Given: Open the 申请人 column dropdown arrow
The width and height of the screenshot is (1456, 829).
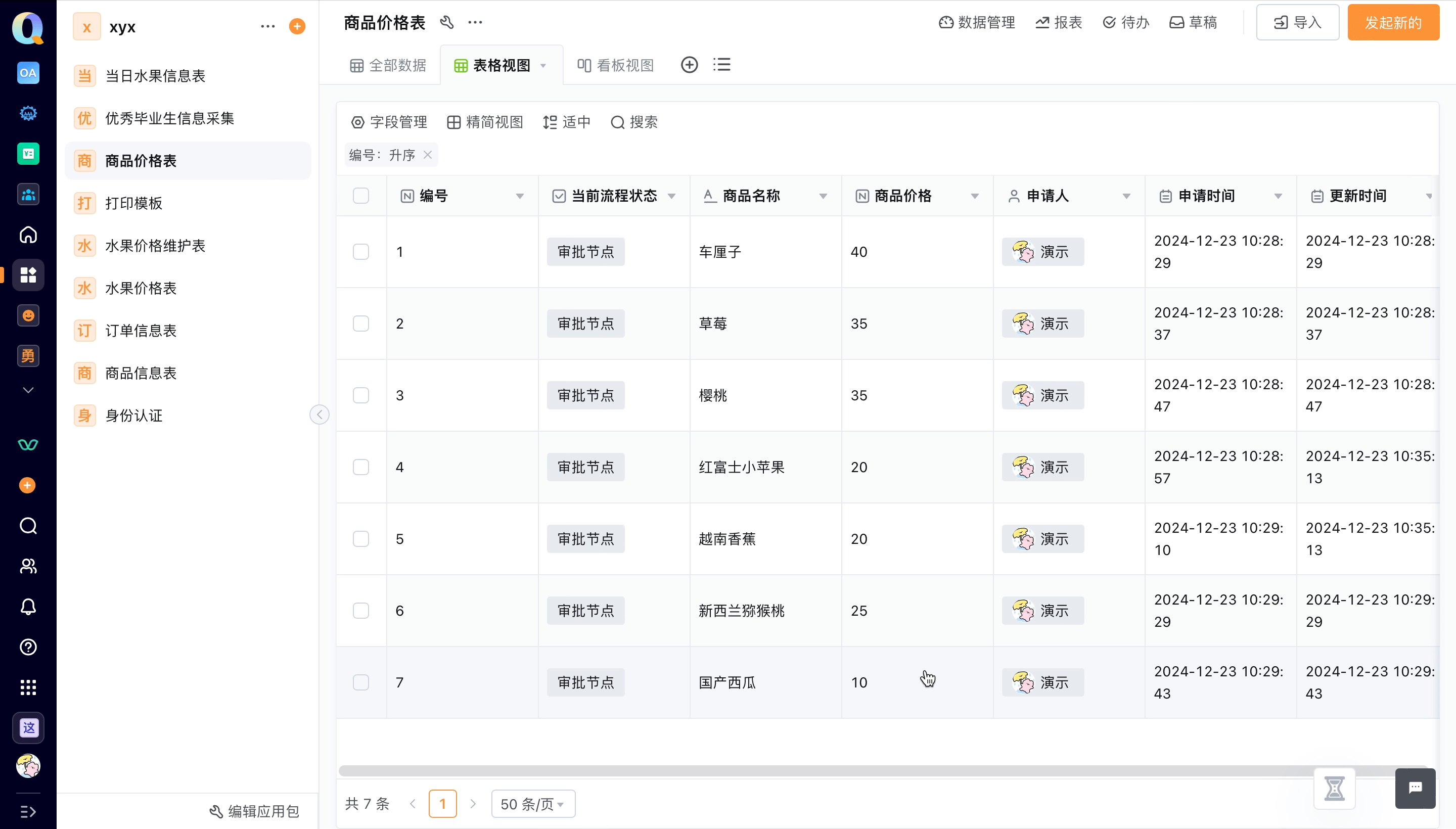Looking at the screenshot, I should coord(1126,197).
